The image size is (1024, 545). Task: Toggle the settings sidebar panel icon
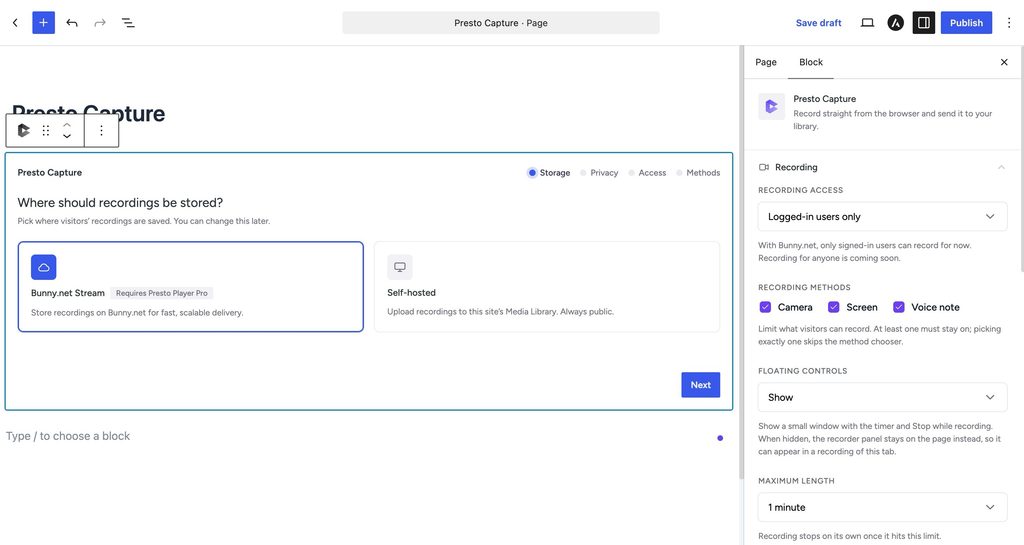tap(923, 23)
